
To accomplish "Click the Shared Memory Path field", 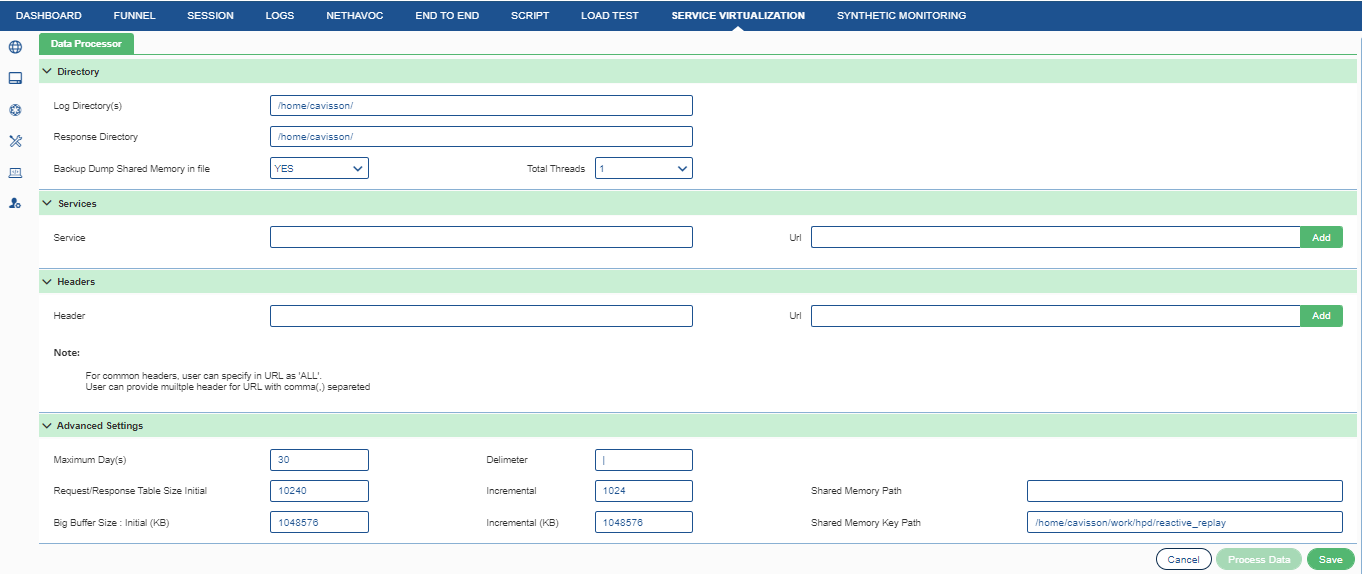I will pyautogui.click(x=1184, y=491).
